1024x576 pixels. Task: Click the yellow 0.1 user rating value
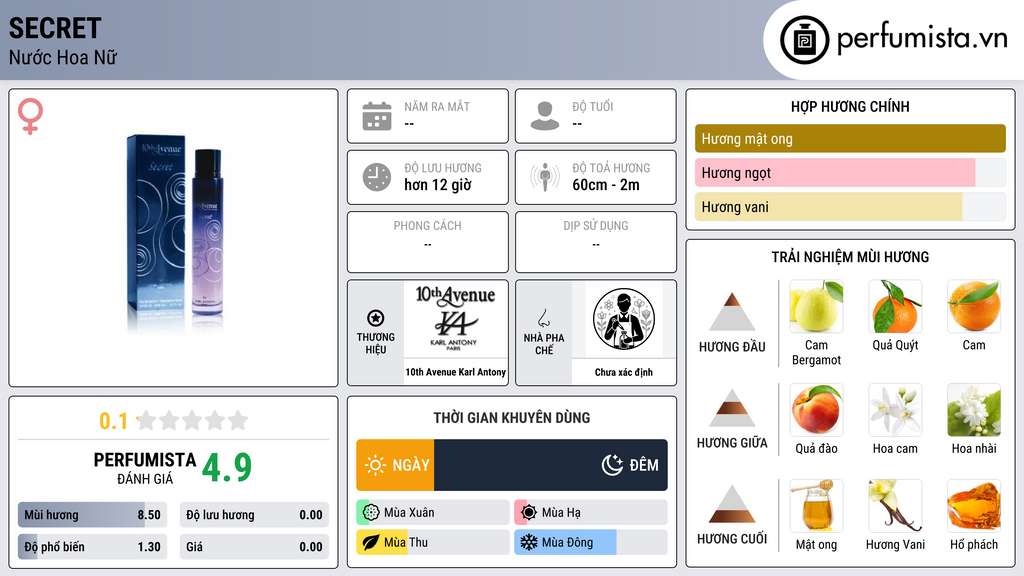114,421
